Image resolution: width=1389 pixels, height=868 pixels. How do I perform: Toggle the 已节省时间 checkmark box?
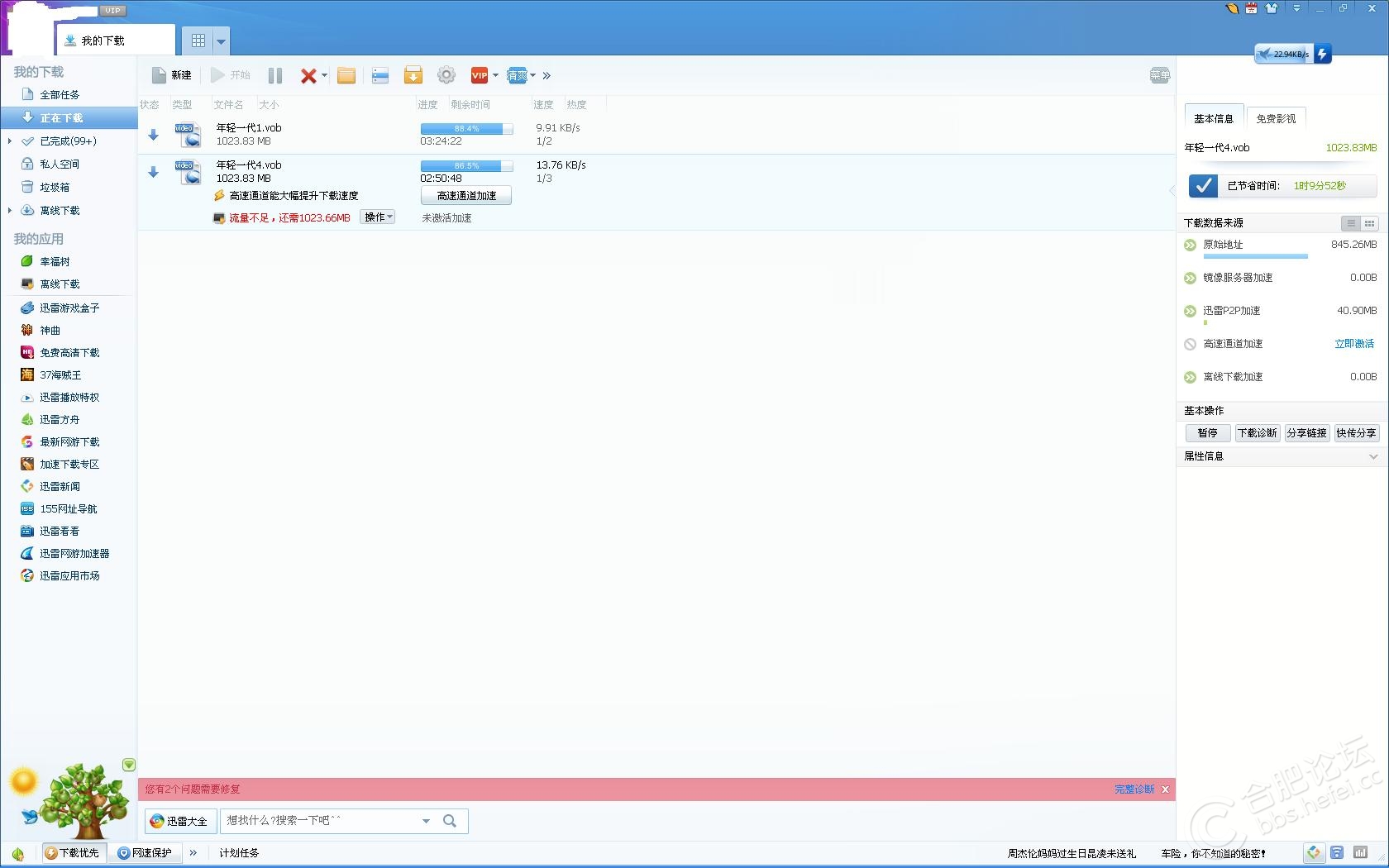(1203, 186)
